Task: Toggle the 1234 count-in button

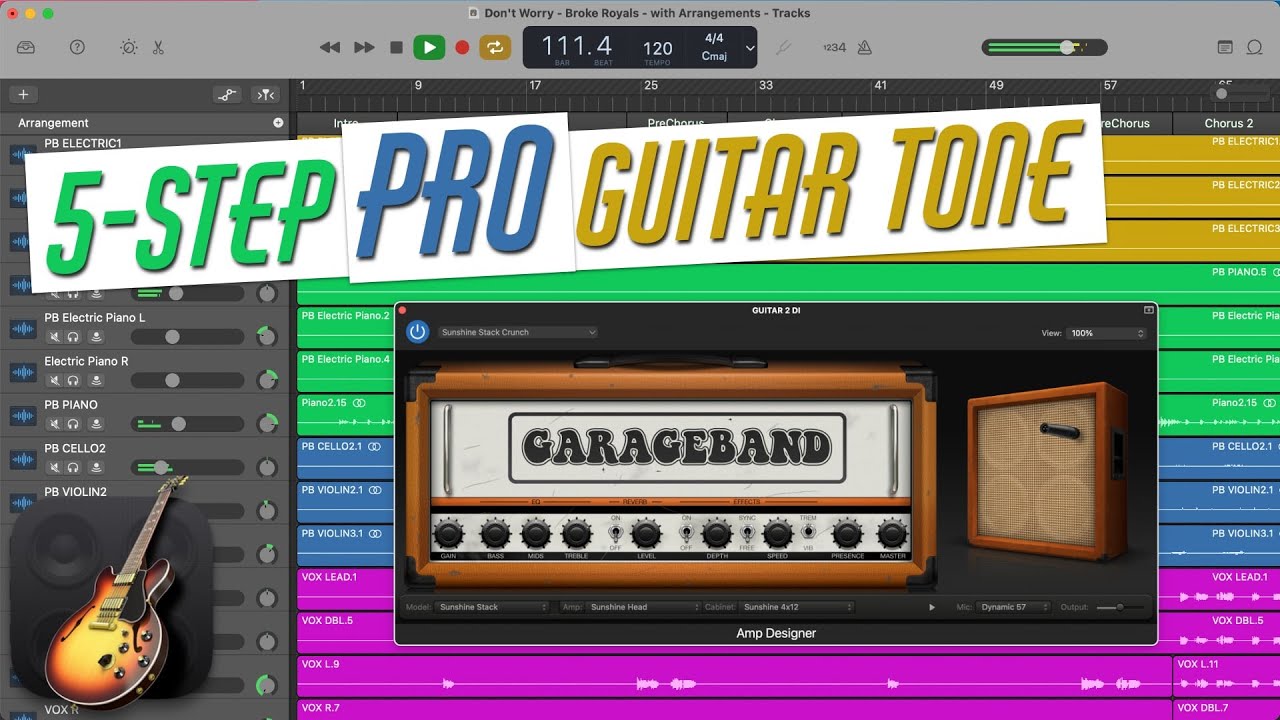Action: 834,47
